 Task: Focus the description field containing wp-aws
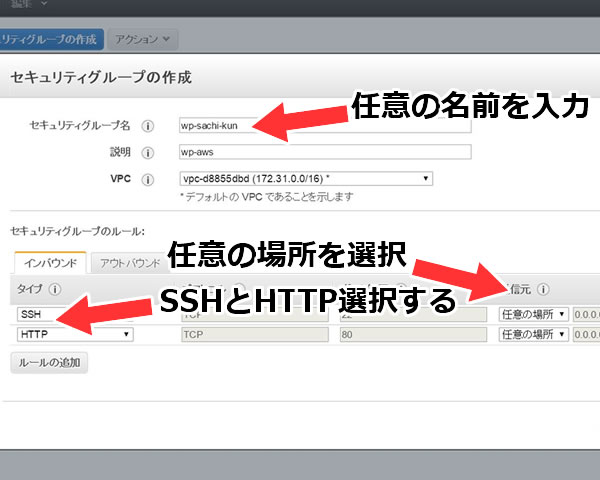tap(325, 152)
